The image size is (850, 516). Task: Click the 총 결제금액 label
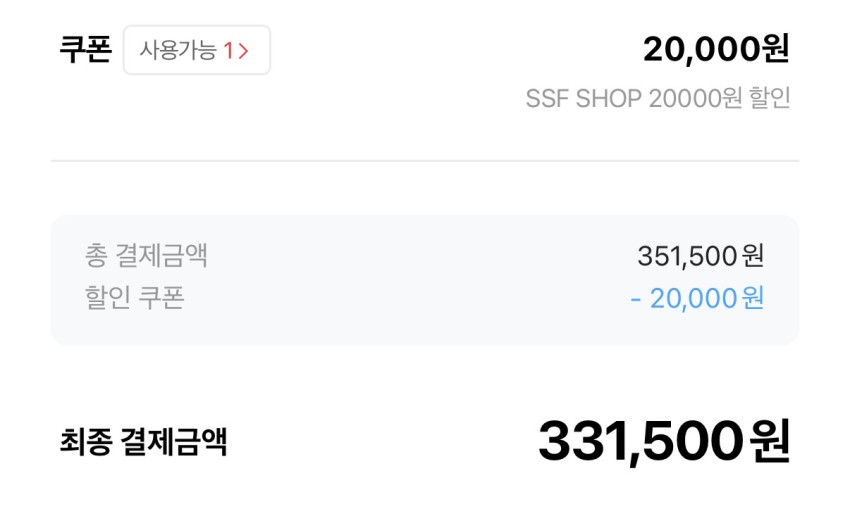146,256
